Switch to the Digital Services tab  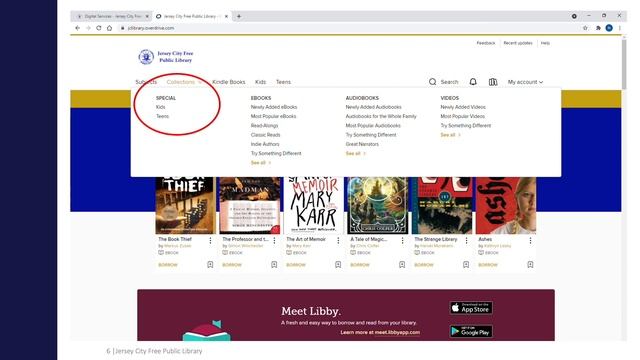(111, 16)
